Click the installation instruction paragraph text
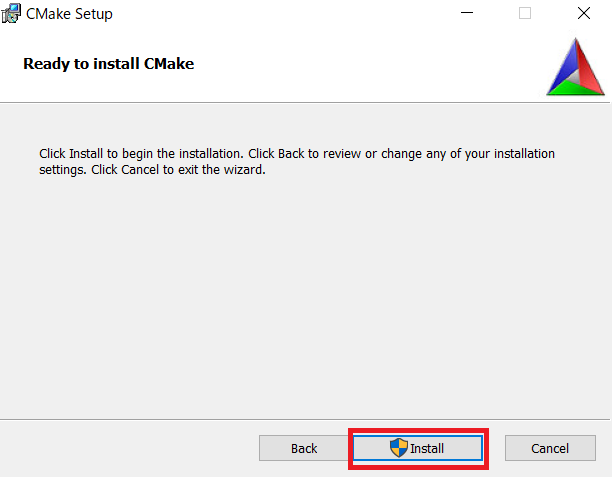The height and width of the screenshot is (477, 612). (296, 161)
